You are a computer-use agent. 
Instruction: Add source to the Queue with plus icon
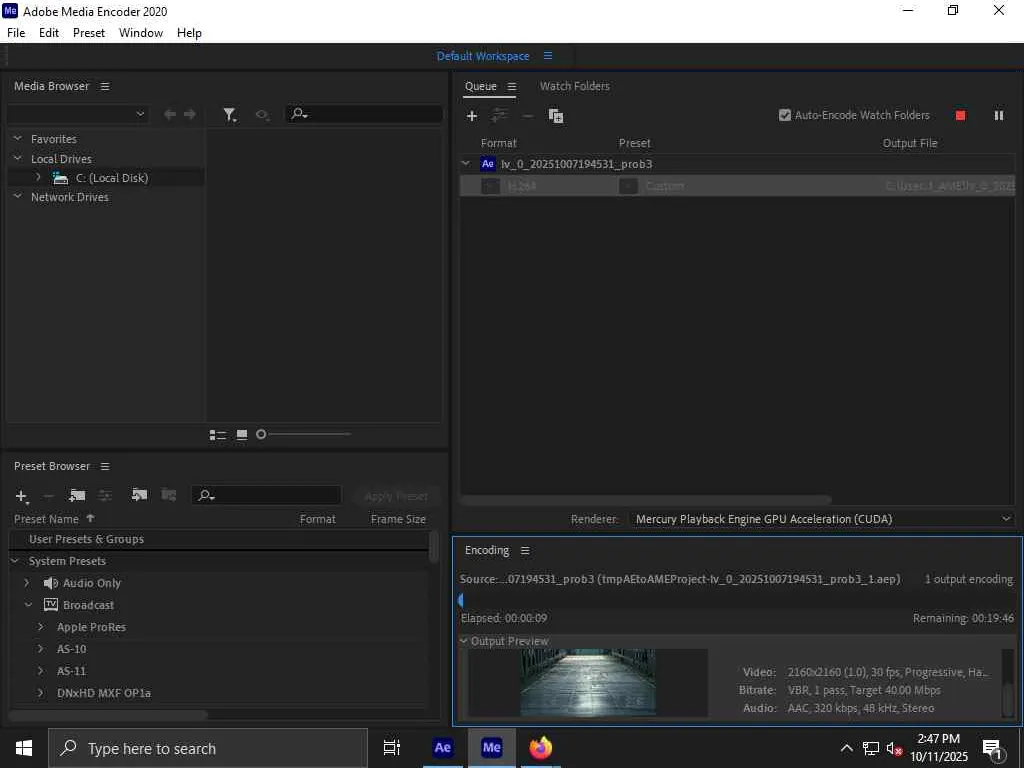pyautogui.click(x=472, y=116)
